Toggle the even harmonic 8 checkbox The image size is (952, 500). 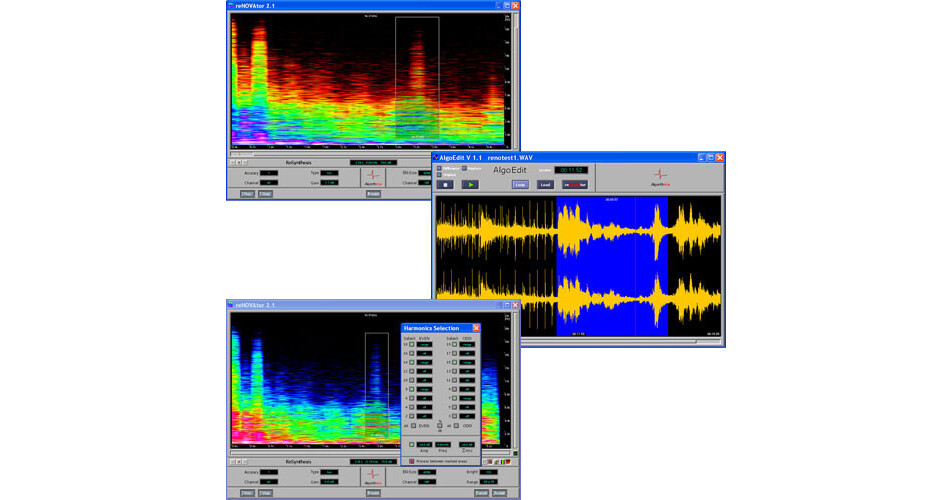pos(412,389)
